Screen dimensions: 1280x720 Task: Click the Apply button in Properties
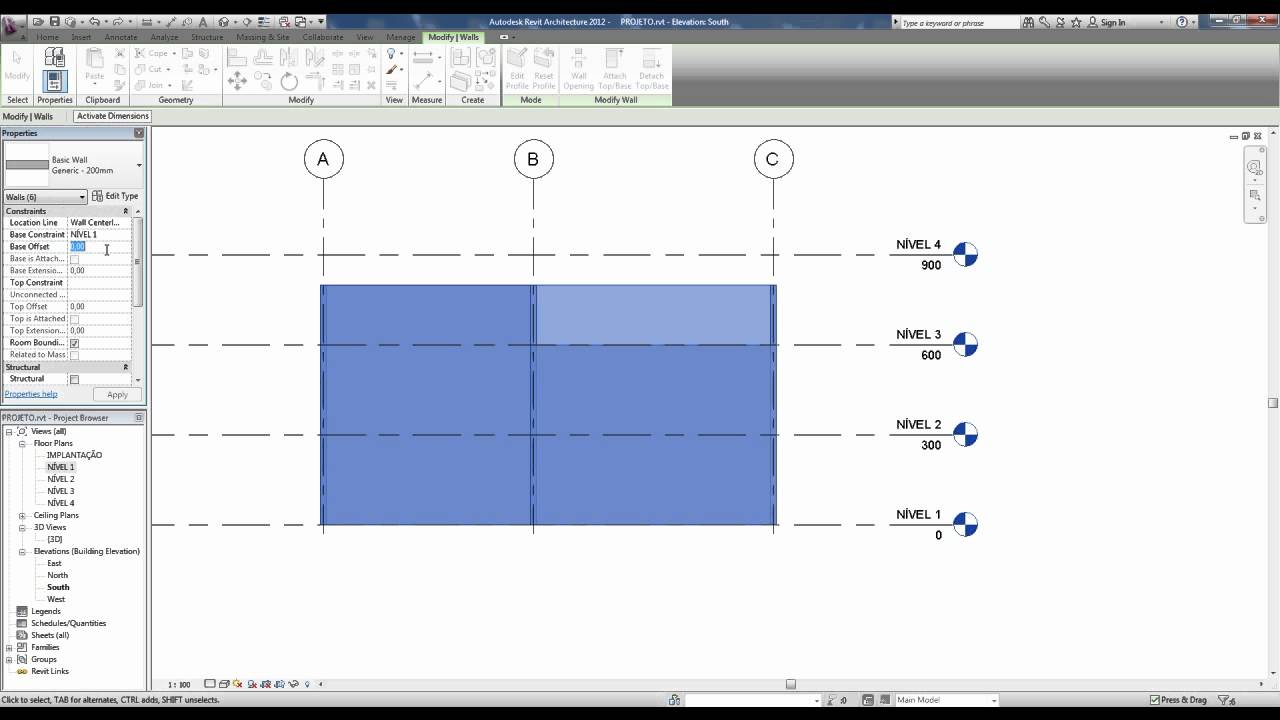(x=117, y=394)
